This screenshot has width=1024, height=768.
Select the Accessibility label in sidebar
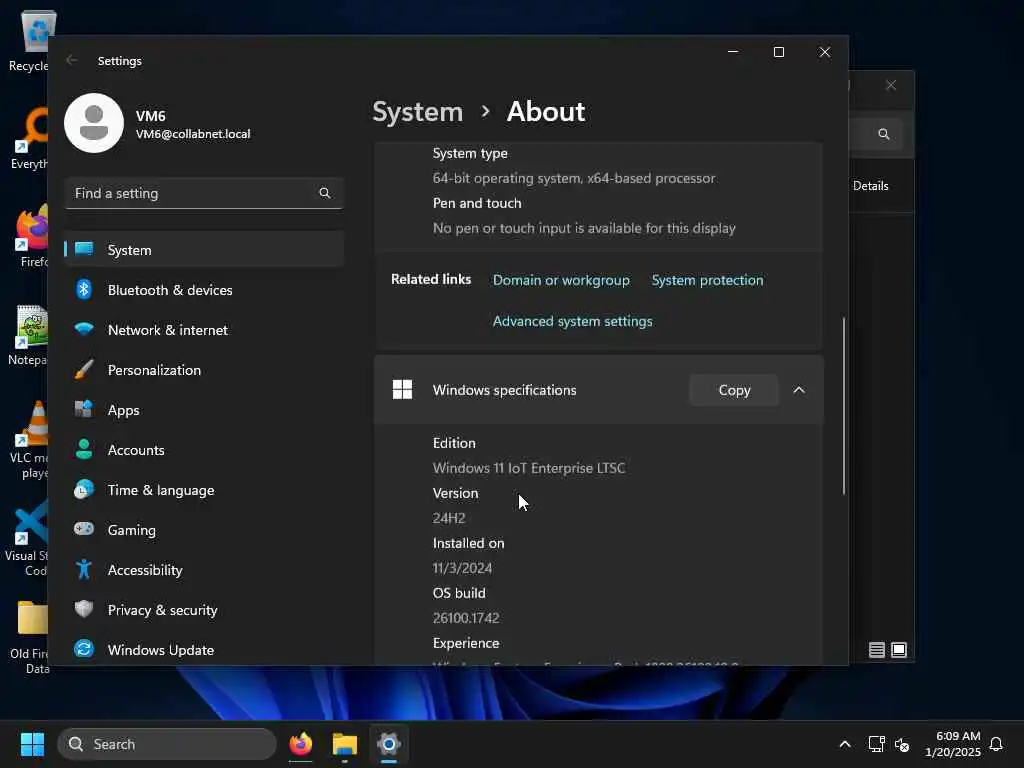[145, 570]
